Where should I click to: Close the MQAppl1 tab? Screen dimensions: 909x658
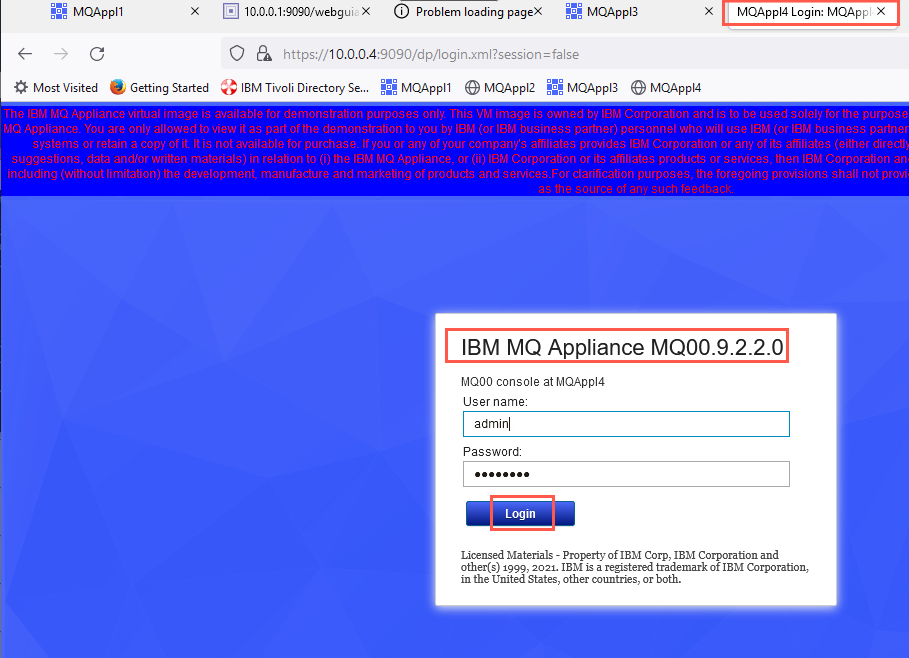pyautogui.click(x=195, y=12)
